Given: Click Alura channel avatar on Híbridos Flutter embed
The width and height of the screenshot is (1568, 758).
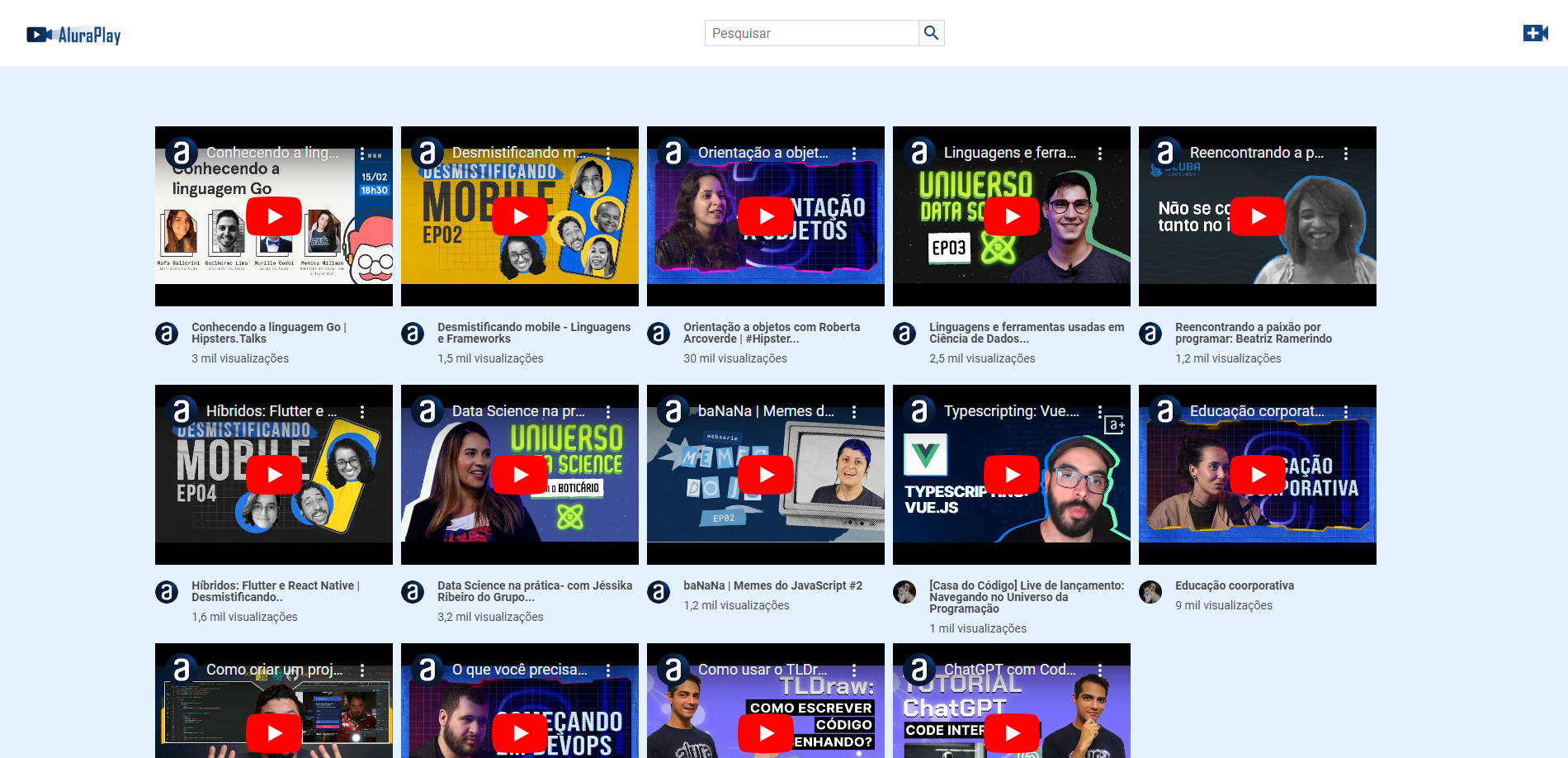Looking at the screenshot, I should pos(182,411).
